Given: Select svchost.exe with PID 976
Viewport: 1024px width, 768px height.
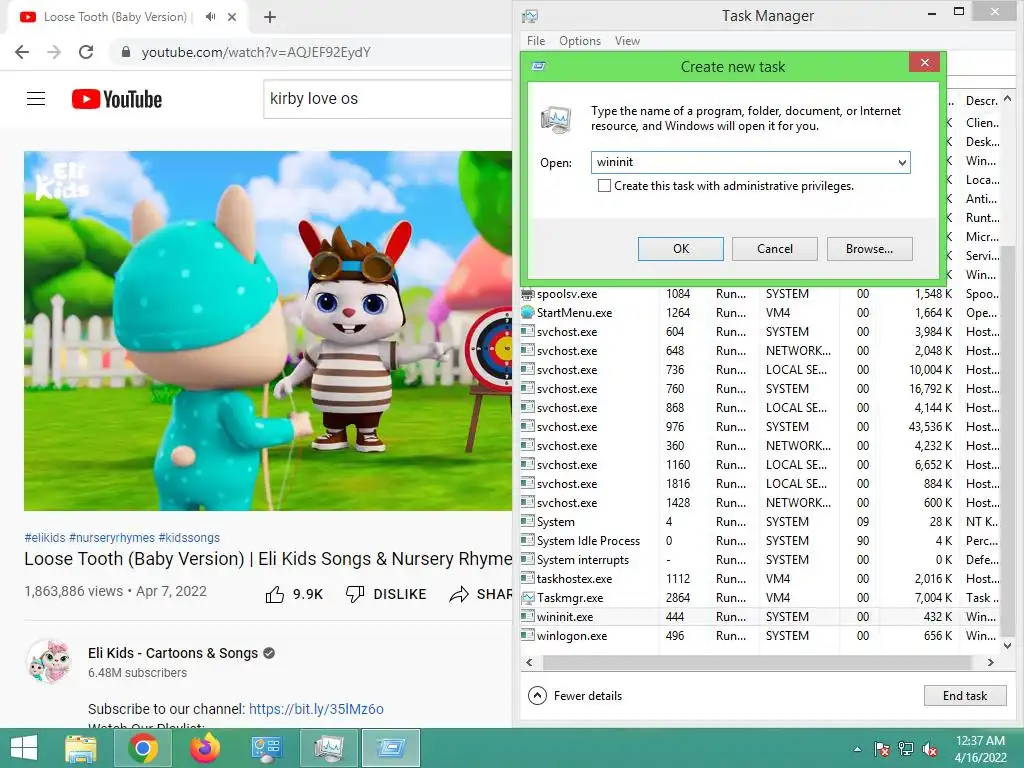Looking at the screenshot, I should coord(760,427).
